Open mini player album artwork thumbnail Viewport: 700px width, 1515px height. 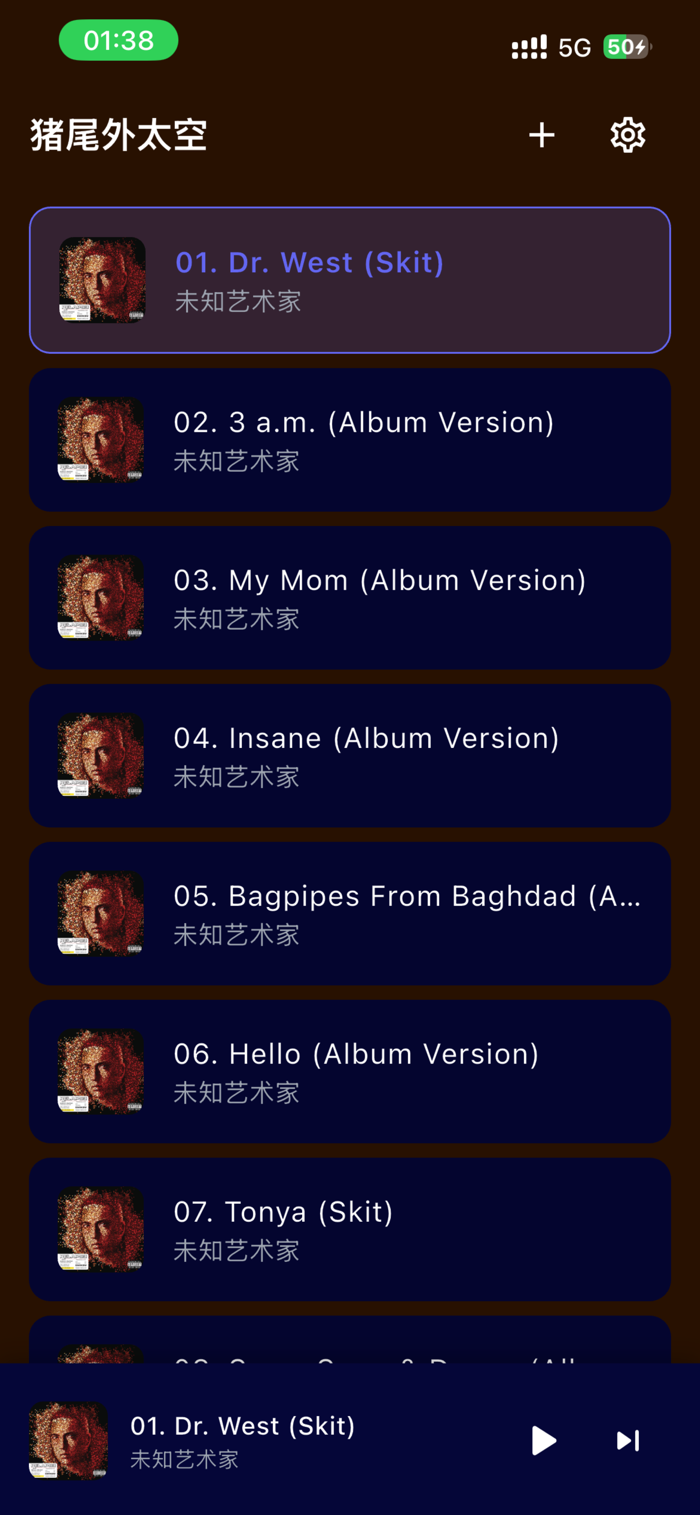point(68,1440)
